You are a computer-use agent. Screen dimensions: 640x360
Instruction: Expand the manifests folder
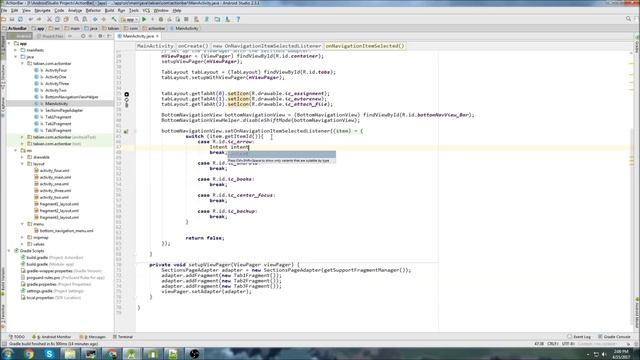pyautogui.click(x=16, y=50)
